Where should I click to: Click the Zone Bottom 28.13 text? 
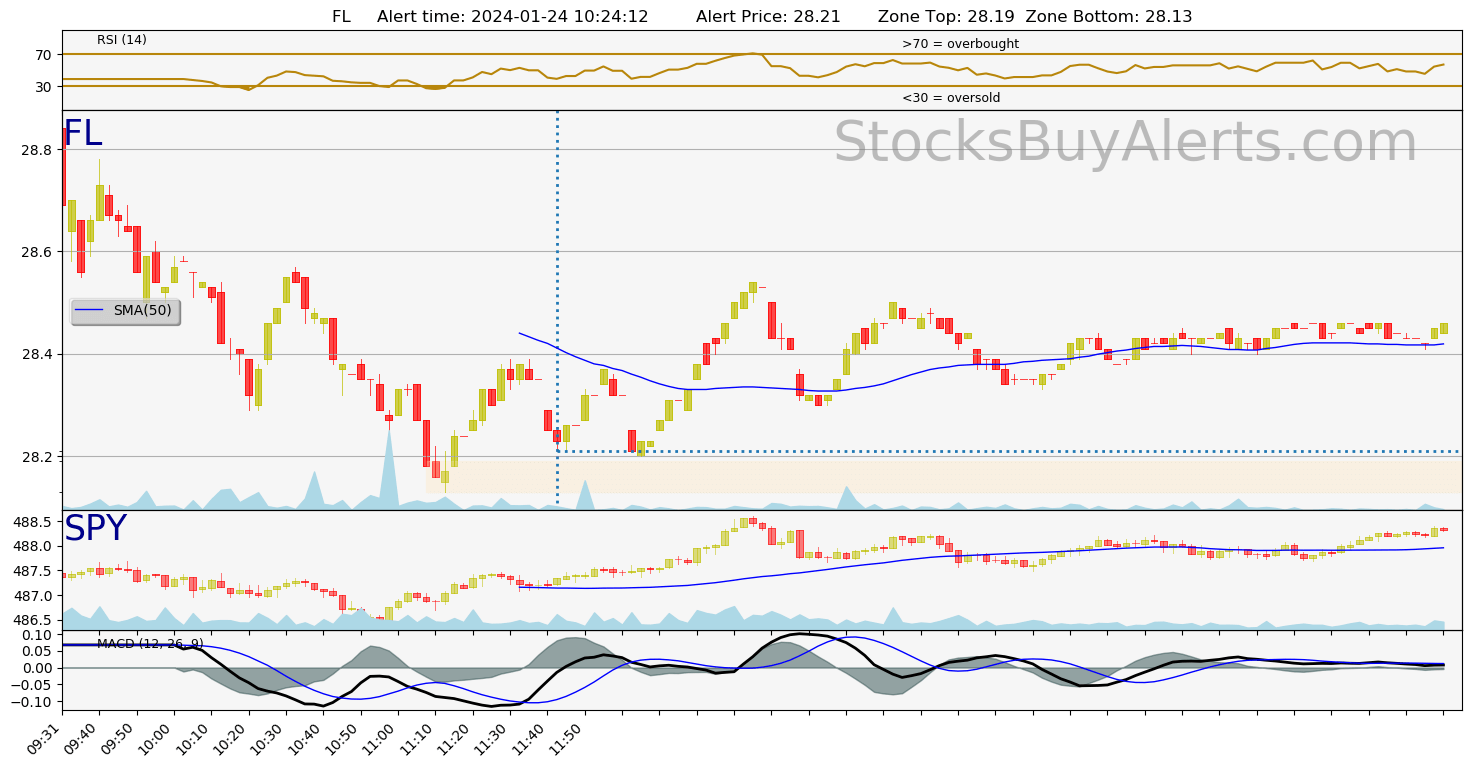1109,17
